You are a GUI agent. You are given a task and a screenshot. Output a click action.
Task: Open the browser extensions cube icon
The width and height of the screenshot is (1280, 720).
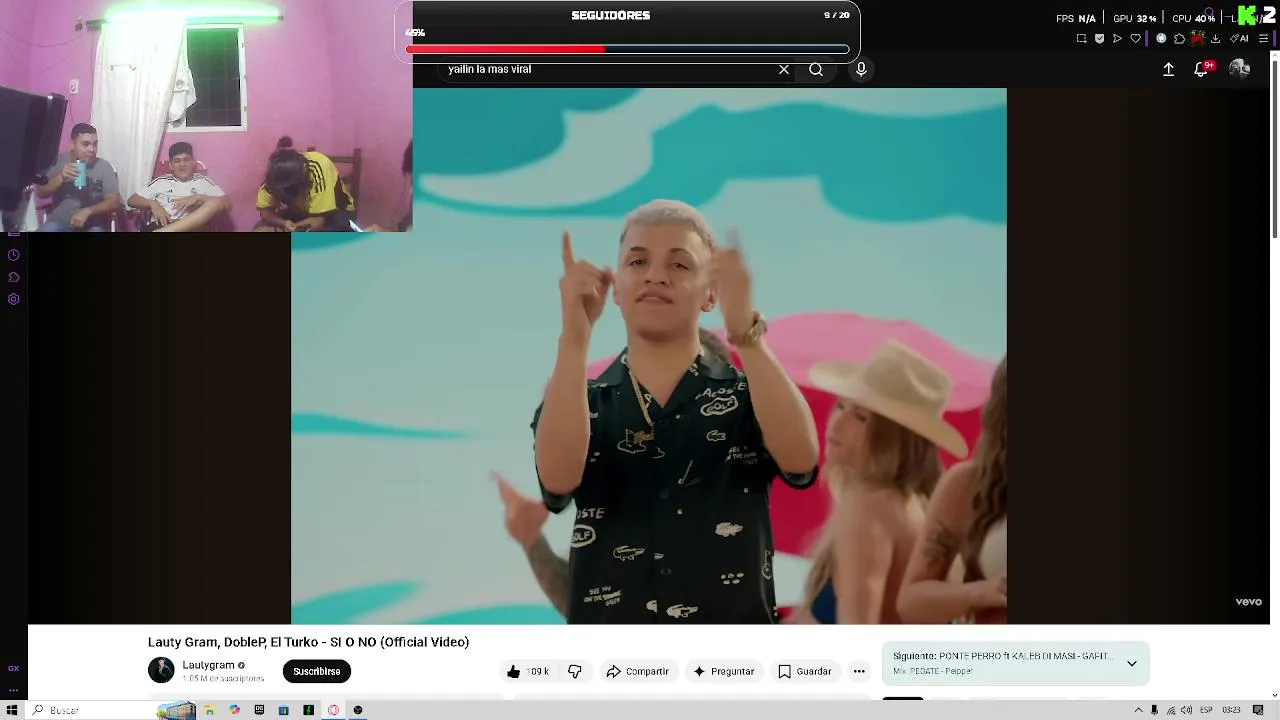click(1179, 39)
